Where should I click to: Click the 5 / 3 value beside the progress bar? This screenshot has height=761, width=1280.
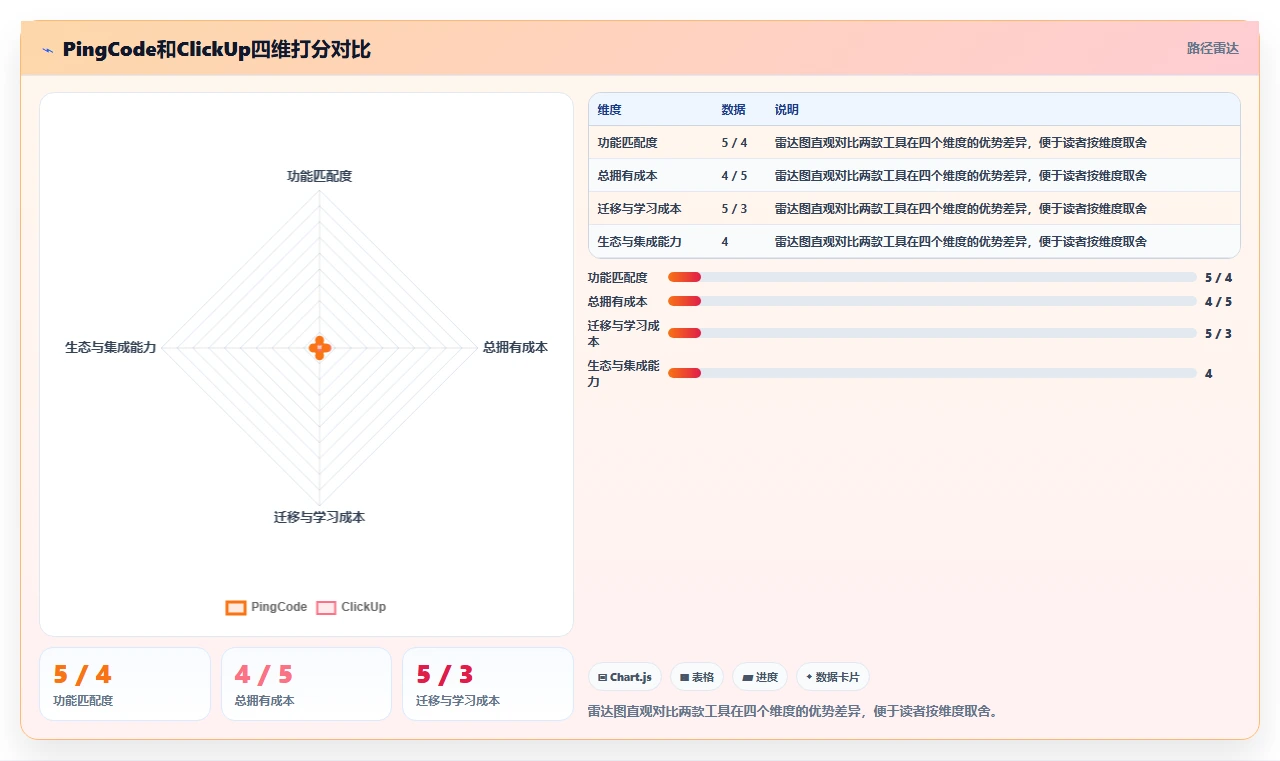coord(1218,334)
